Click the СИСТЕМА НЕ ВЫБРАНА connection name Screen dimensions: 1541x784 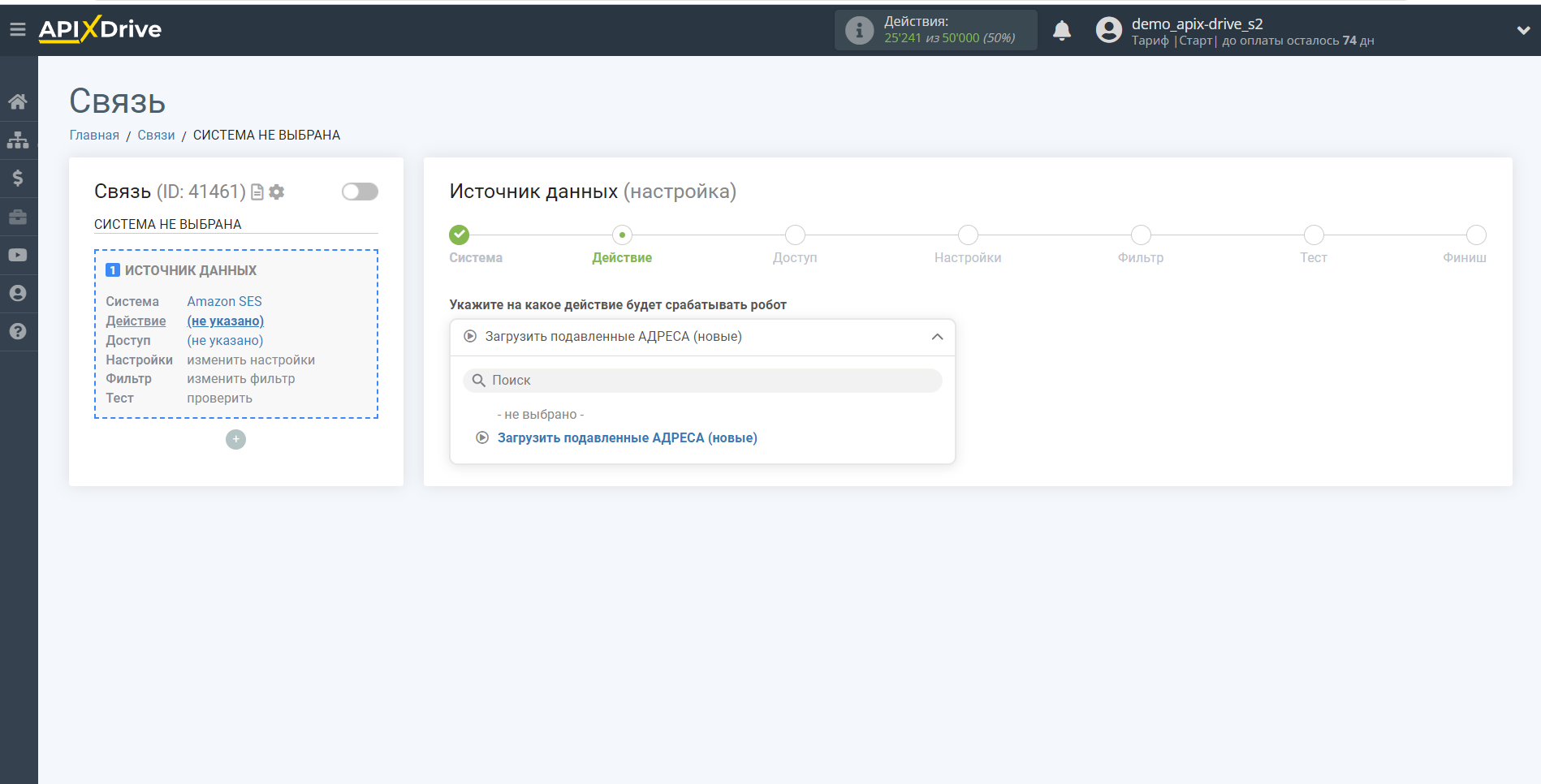(168, 224)
